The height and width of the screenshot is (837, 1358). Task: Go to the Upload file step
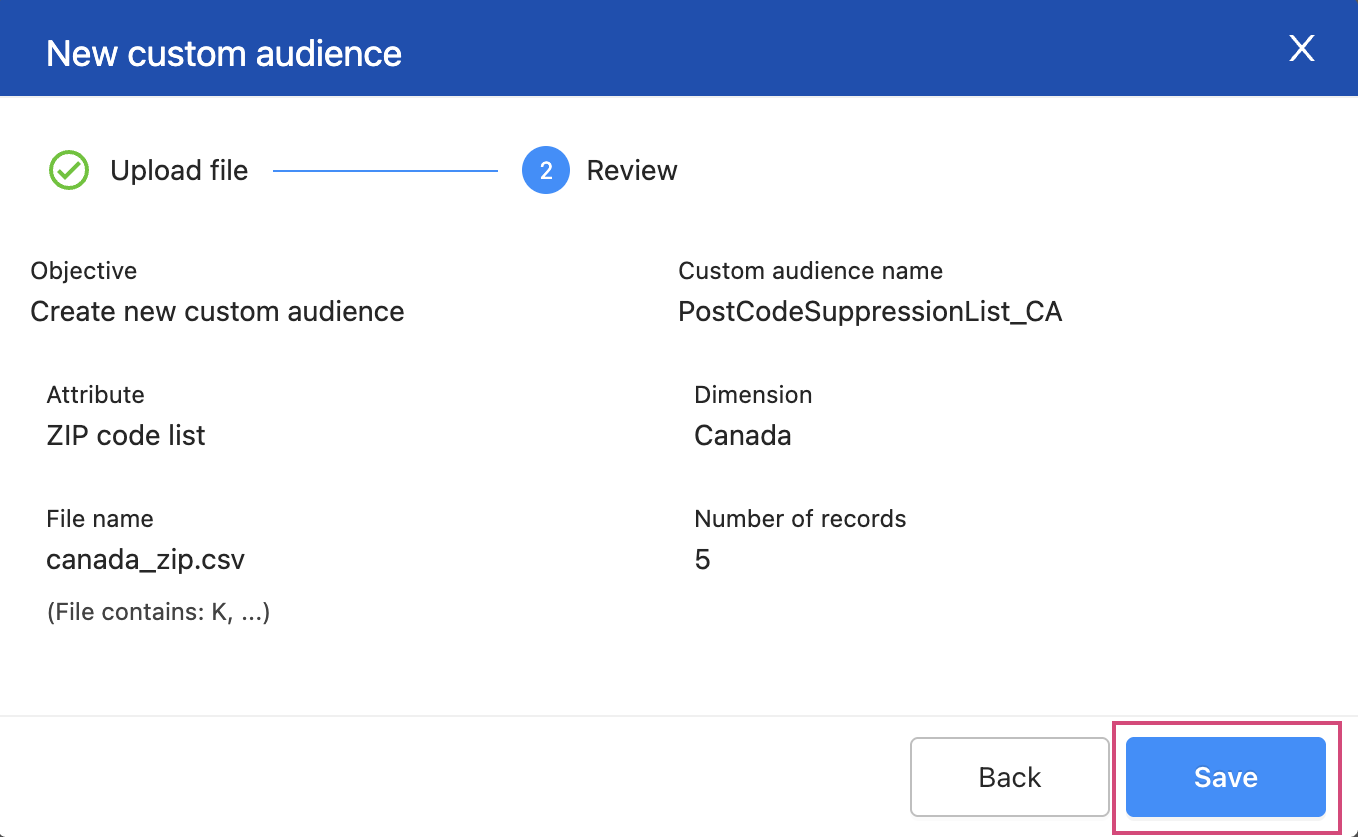(x=179, y=171)
